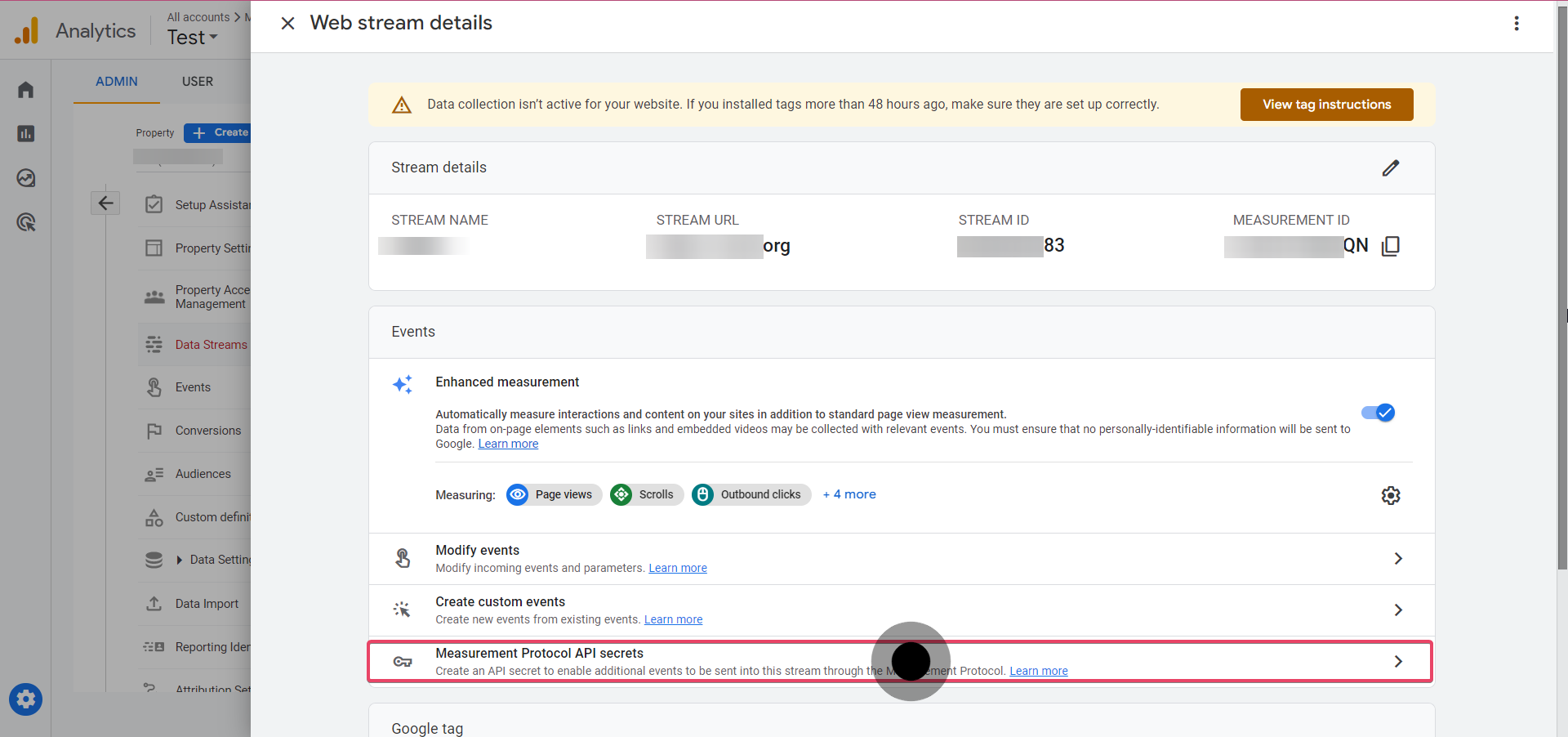Open Events in the admin list

193,387
